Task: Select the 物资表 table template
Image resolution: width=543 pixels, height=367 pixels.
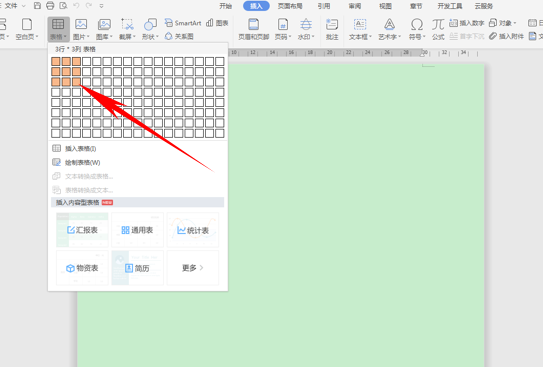Action: pos(82,268)
